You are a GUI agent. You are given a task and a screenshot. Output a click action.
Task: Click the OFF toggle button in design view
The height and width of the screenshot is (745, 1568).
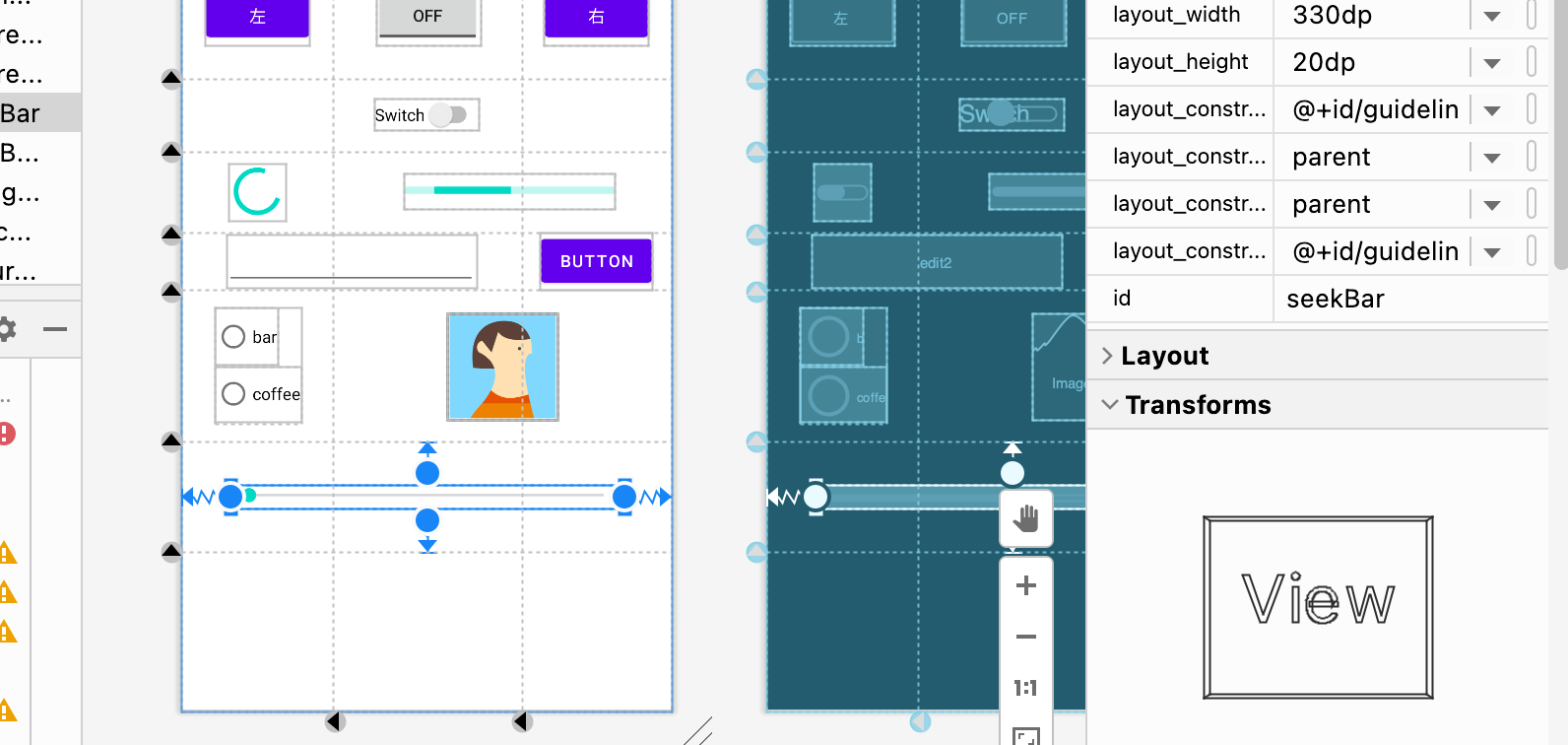pyautogui.click(x=427, y=20)
